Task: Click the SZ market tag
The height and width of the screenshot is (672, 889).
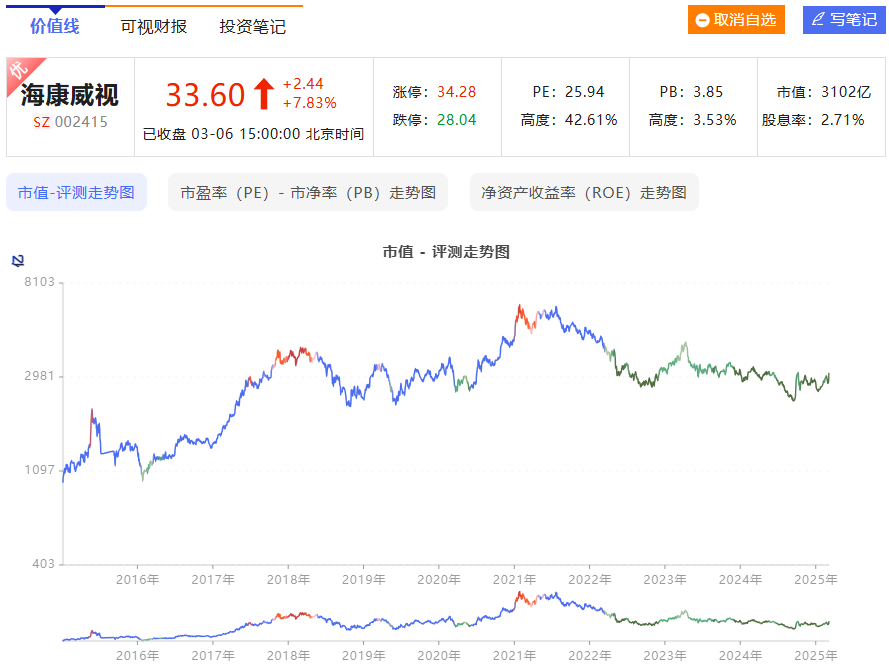Action: tap(43, 122)
